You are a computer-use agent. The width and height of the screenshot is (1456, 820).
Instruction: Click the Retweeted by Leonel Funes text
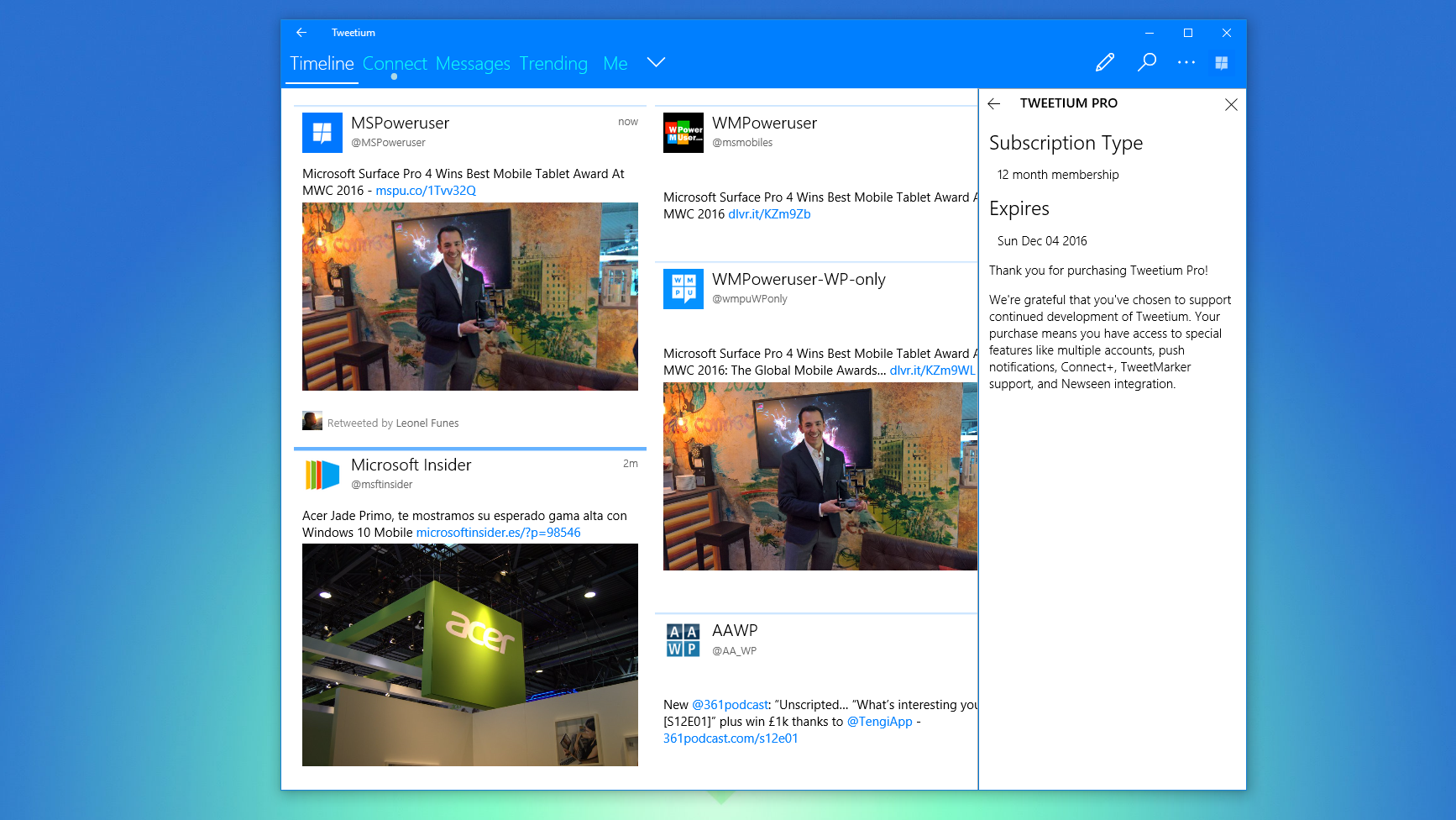pos(393,423)
